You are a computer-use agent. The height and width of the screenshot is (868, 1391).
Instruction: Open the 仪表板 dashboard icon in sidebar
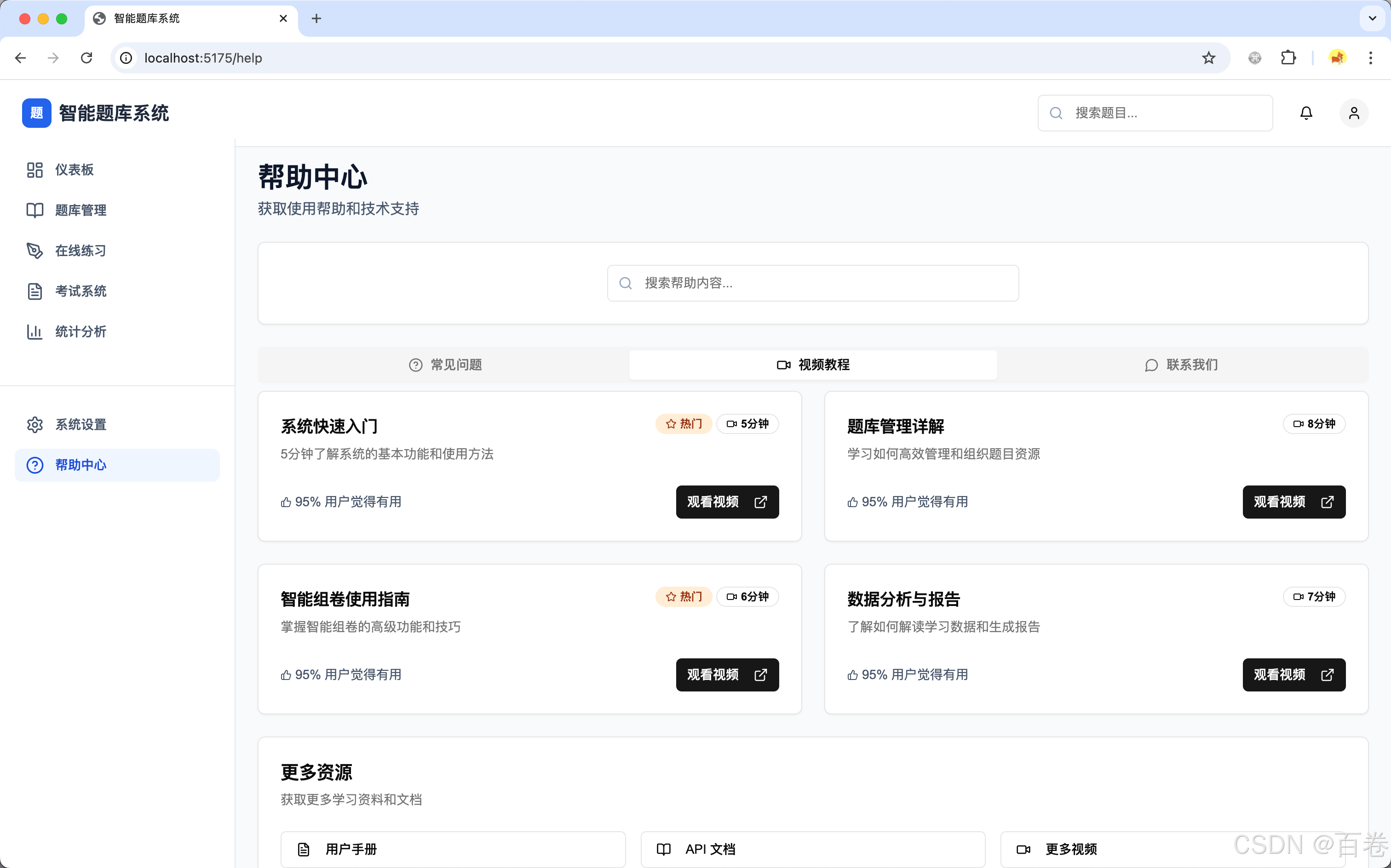point(34,169)
